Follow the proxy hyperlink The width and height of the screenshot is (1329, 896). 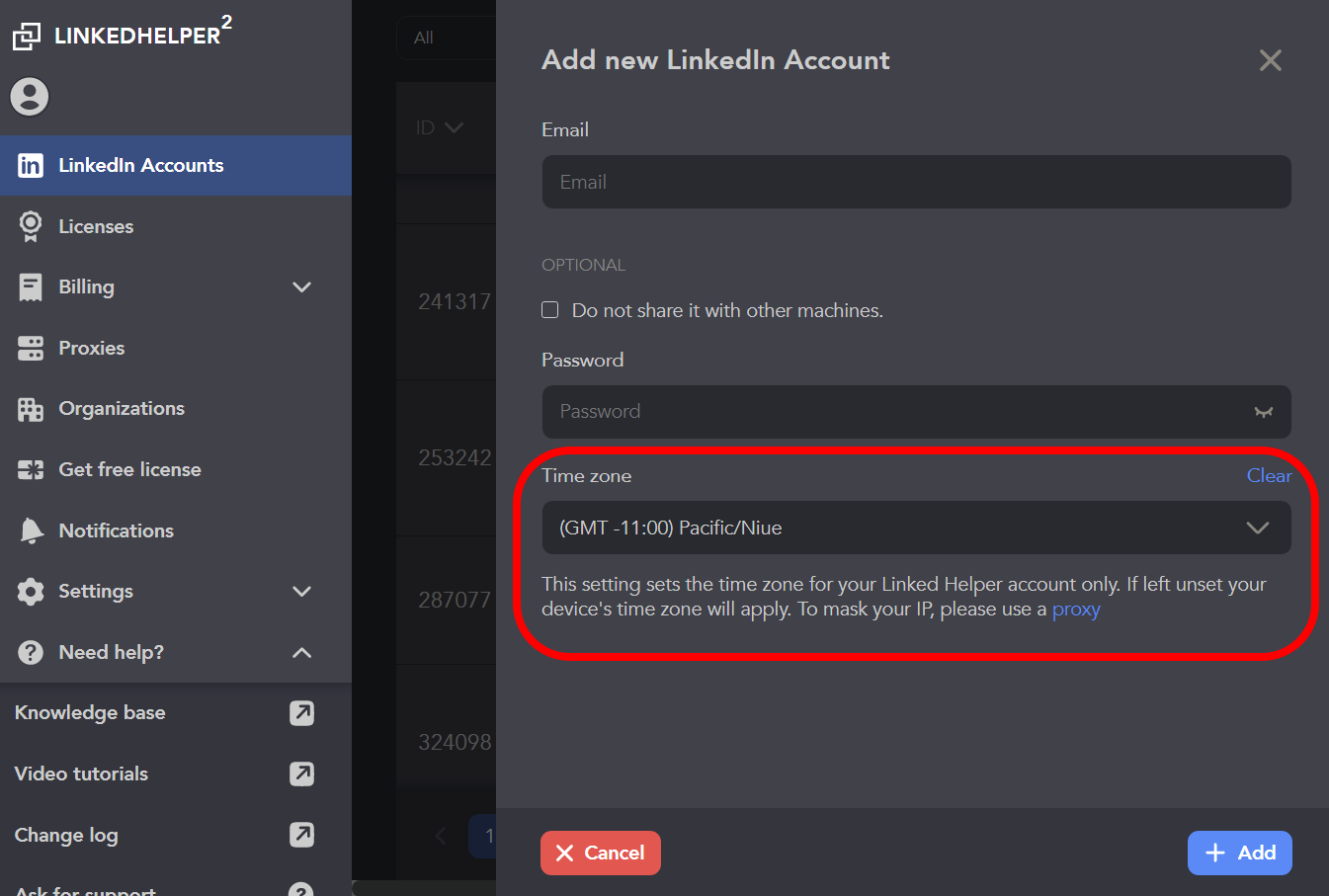pos(1076,610)
